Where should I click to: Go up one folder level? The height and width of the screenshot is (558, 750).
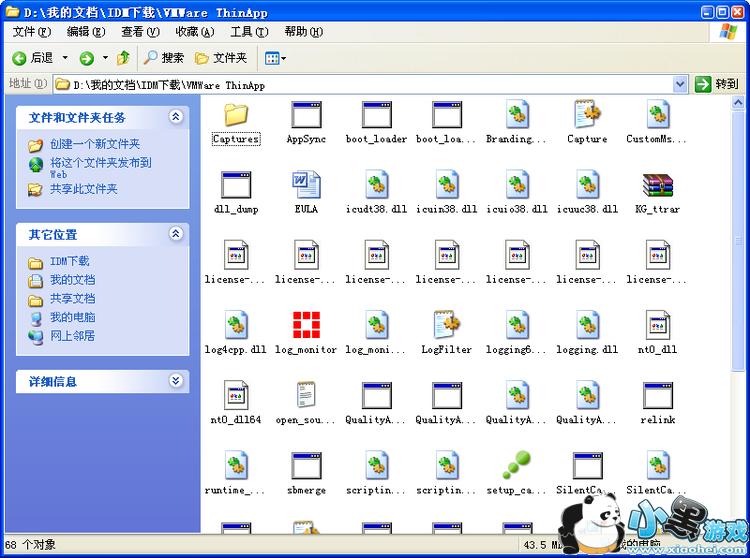click(123, 58)
